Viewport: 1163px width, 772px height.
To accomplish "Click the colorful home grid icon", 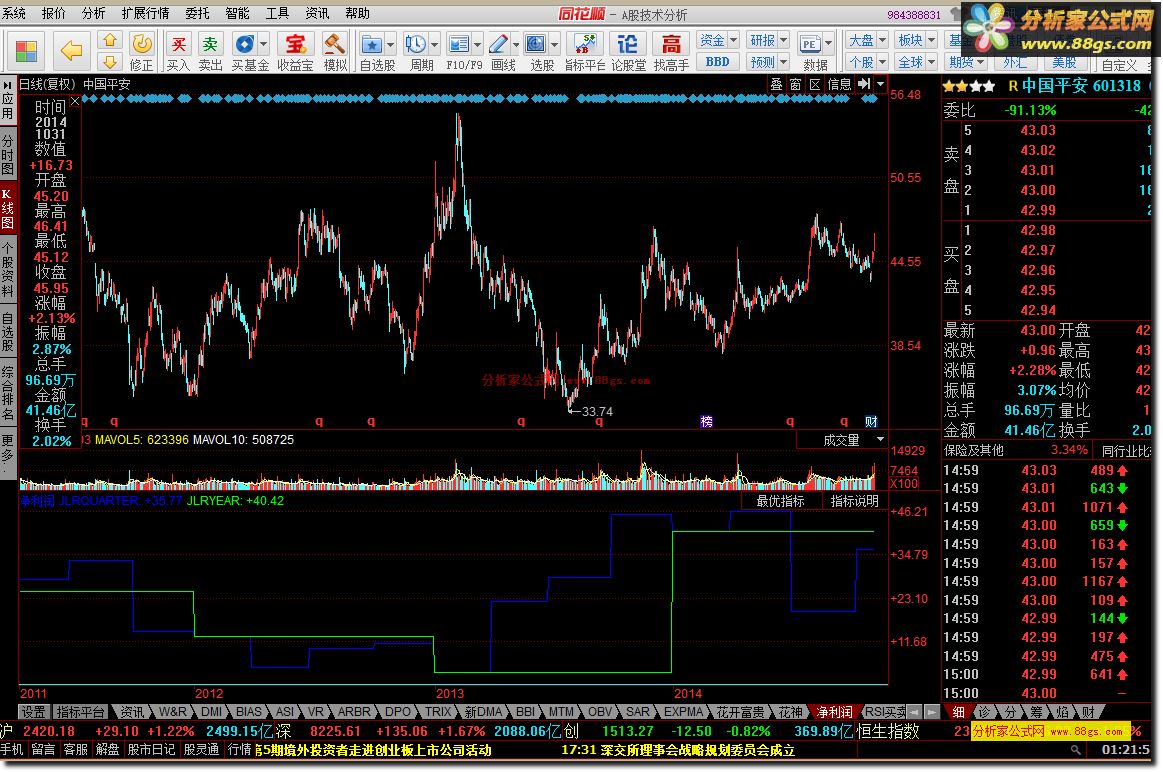I will [26, 51].
